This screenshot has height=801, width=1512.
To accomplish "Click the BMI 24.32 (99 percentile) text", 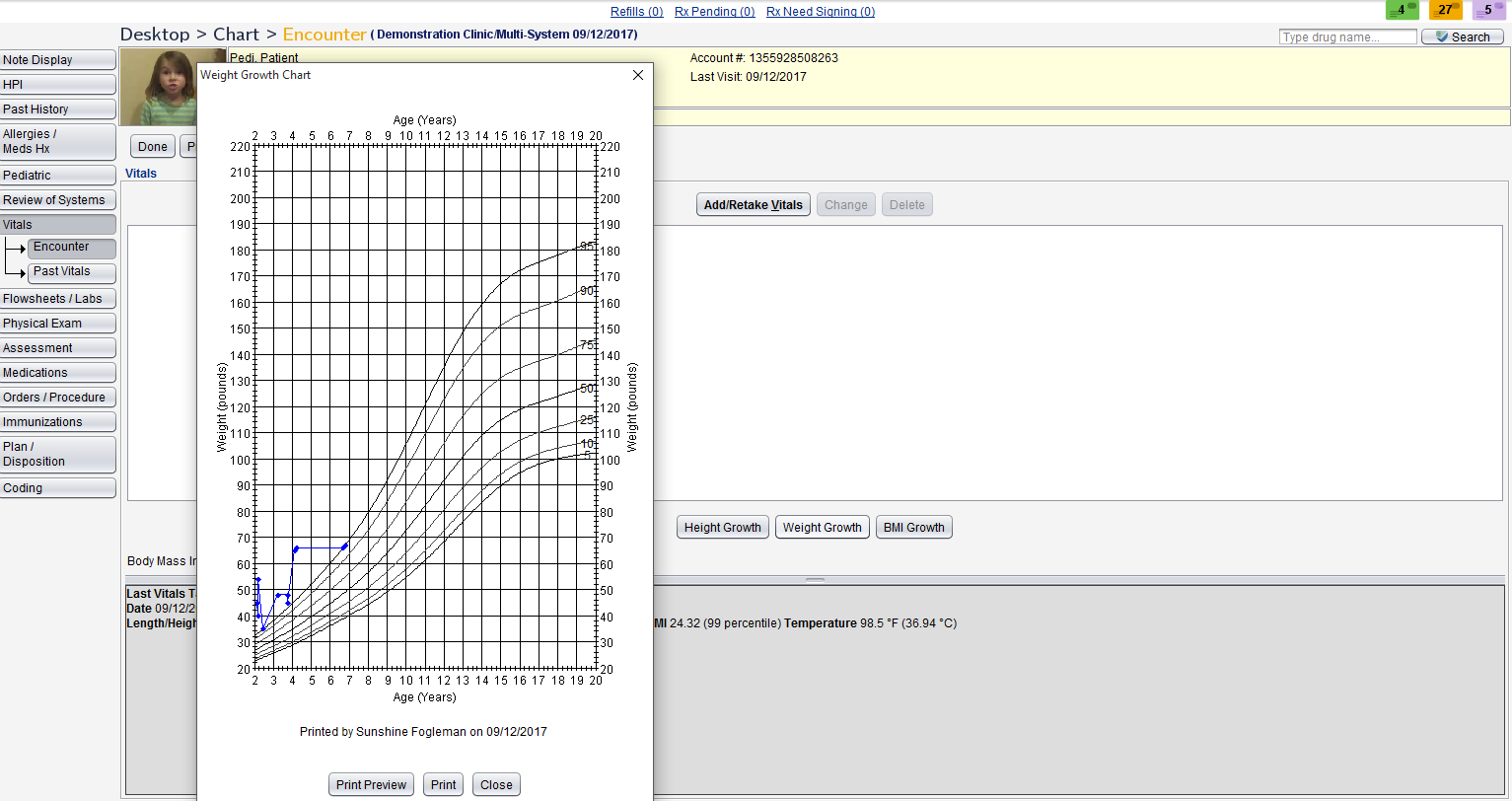I will [717, 623].
